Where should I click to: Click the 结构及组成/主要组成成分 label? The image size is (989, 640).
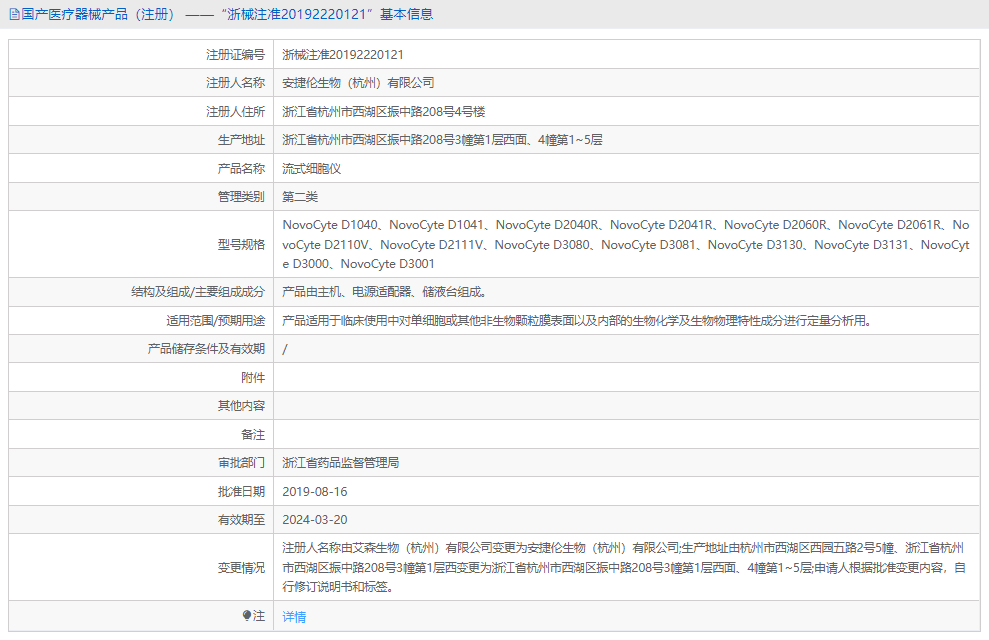(x=197, y=292)
